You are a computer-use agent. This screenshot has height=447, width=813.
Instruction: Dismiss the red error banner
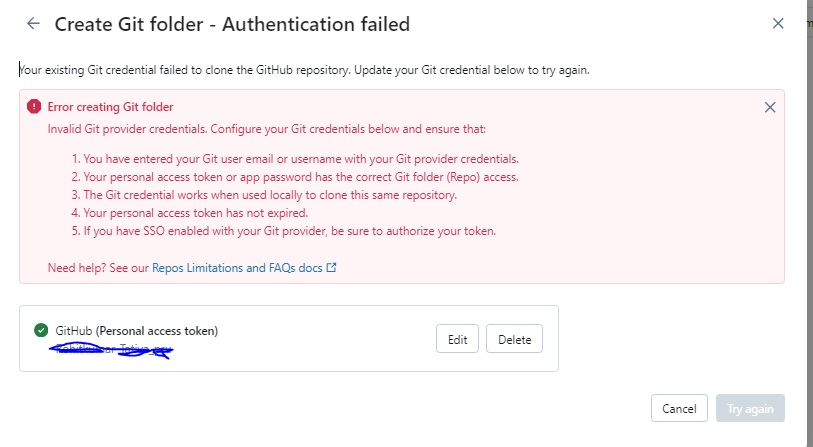[770, 107]
